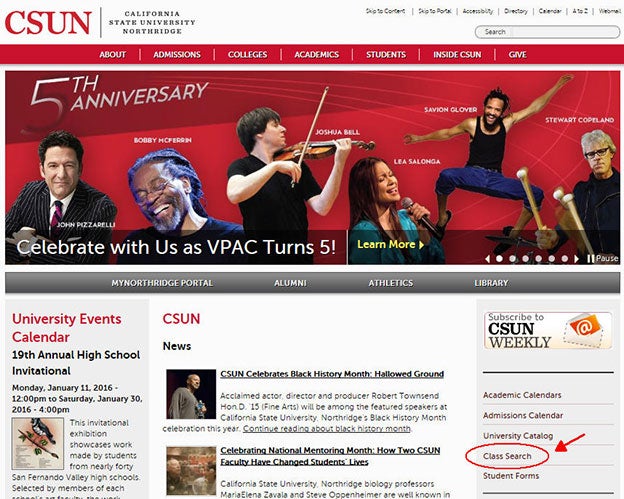
Task: Pause the slideshow carousel
Action: point(603,259)
